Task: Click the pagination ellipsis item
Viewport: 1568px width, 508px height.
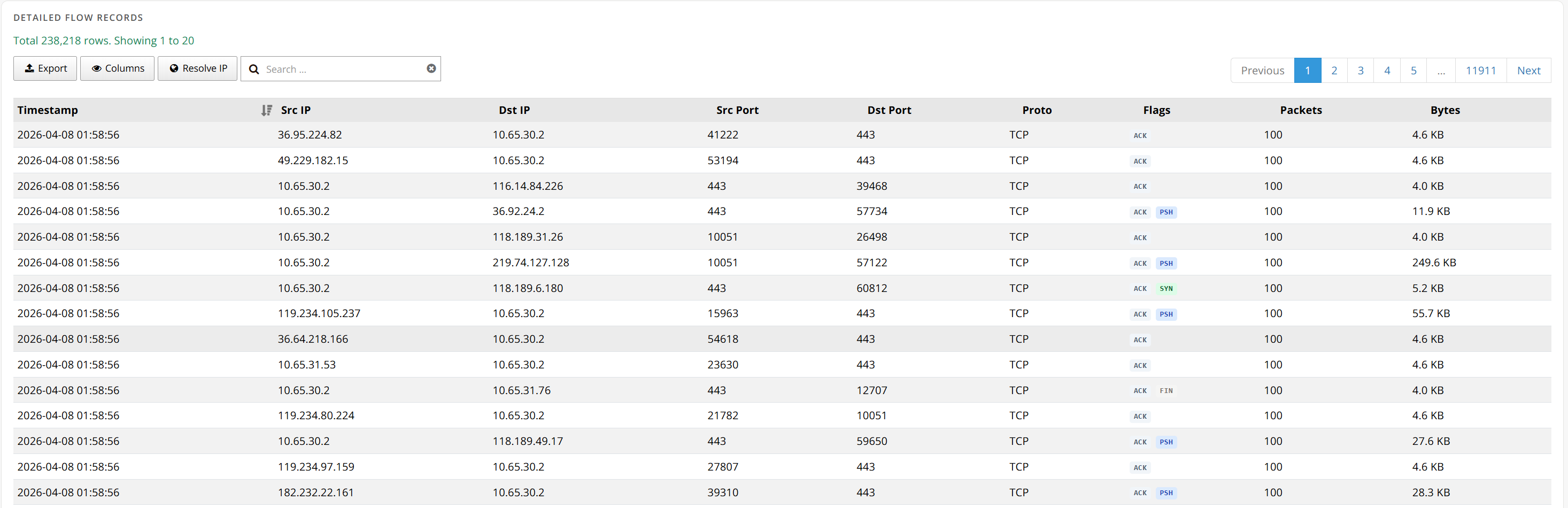Action: [x=1441, y=71]
